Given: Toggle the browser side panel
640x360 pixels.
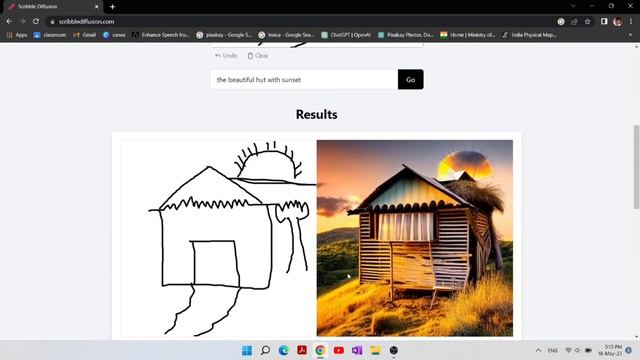Looking at the screenshot, I should click(x=604, y=21).
